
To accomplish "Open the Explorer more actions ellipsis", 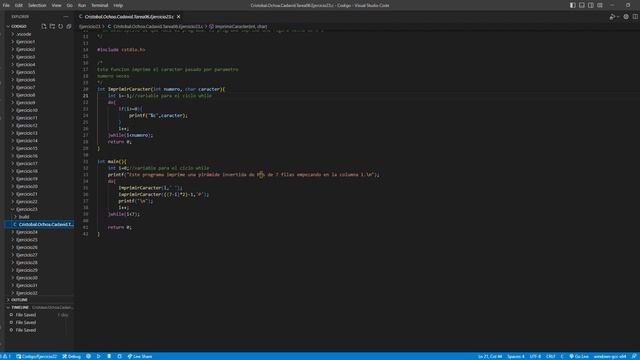I will [66, 17].
